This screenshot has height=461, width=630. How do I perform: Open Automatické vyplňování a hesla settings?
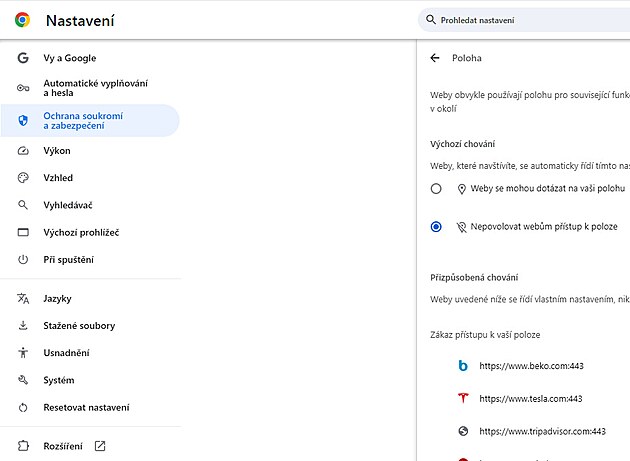tap(87, 88)
